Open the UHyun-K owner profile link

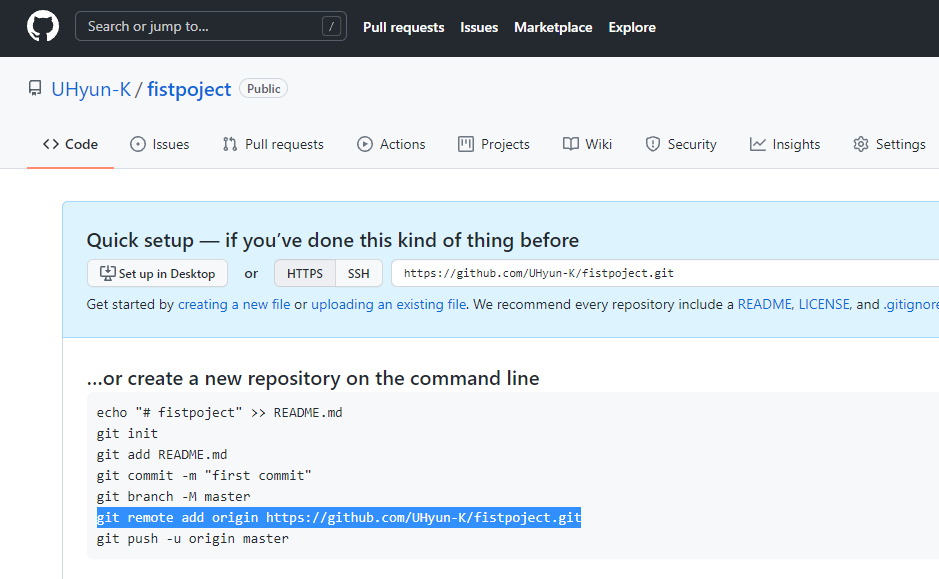pos(91,89)
